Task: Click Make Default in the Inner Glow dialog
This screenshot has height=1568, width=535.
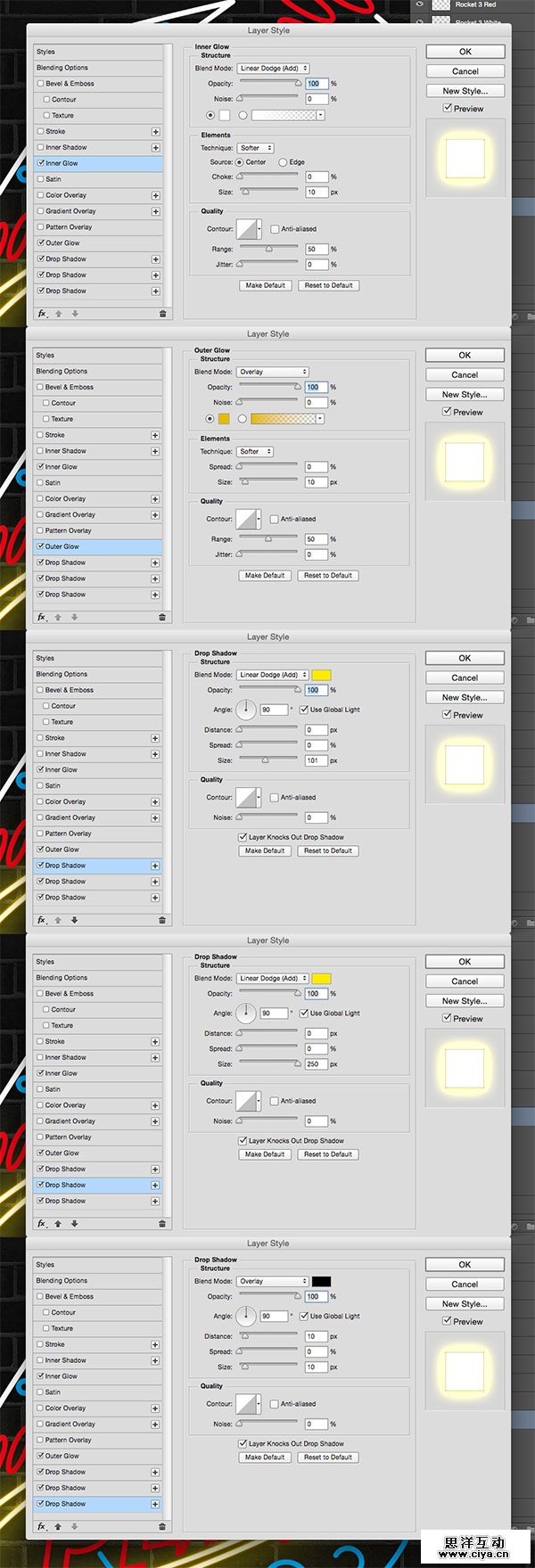Action: tap(265, 285)
